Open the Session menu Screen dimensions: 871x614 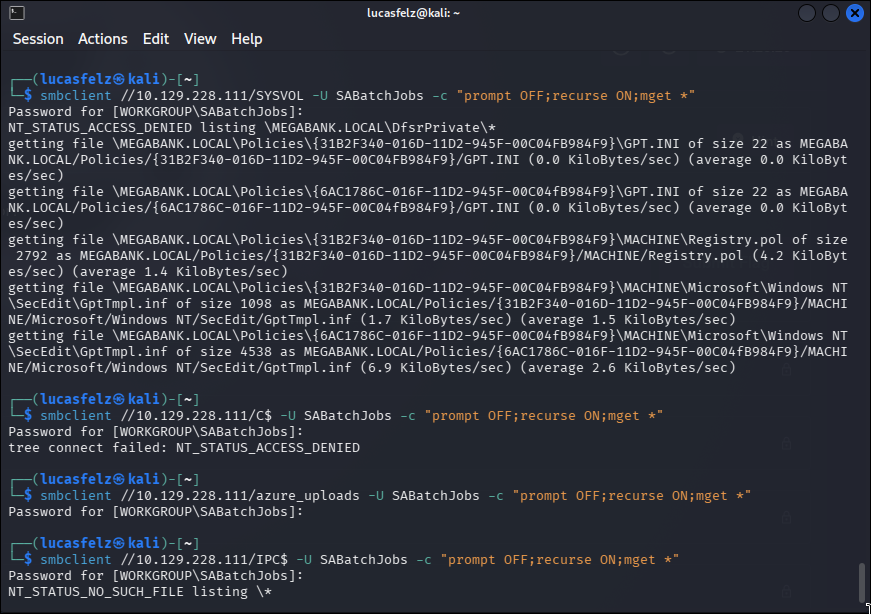(x=38, y=39)
